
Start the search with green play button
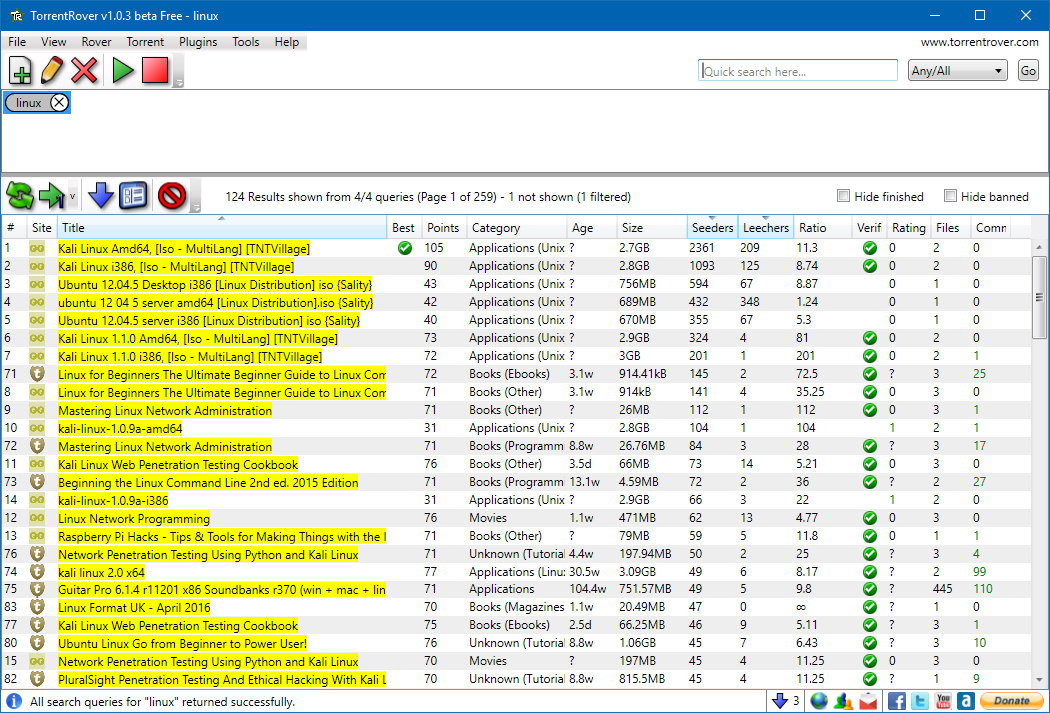tap(123, 71)
